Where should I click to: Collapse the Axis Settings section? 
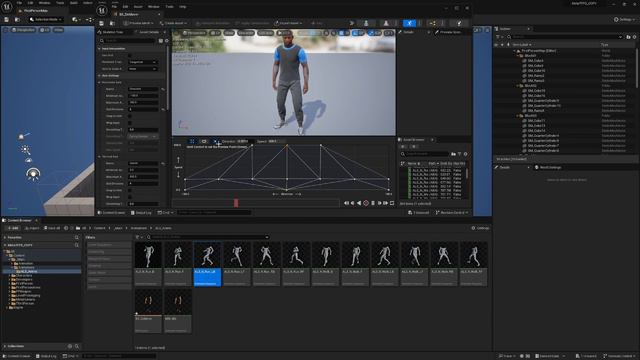pos(99,76)
